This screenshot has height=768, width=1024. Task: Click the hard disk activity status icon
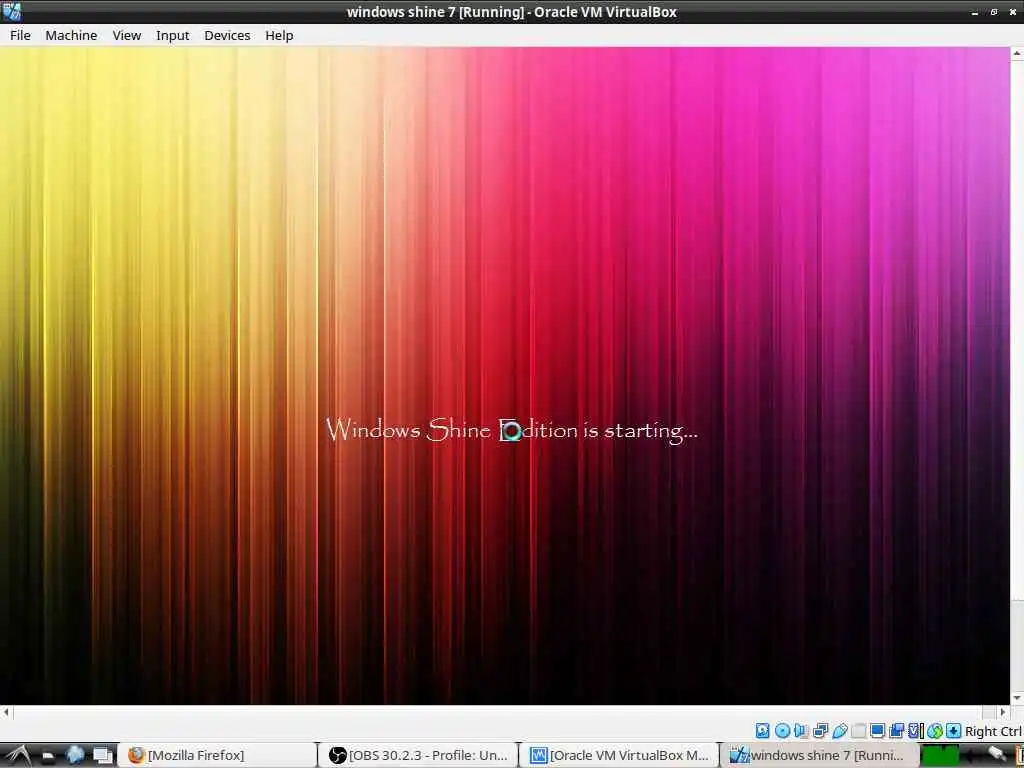tap(762, 731)
